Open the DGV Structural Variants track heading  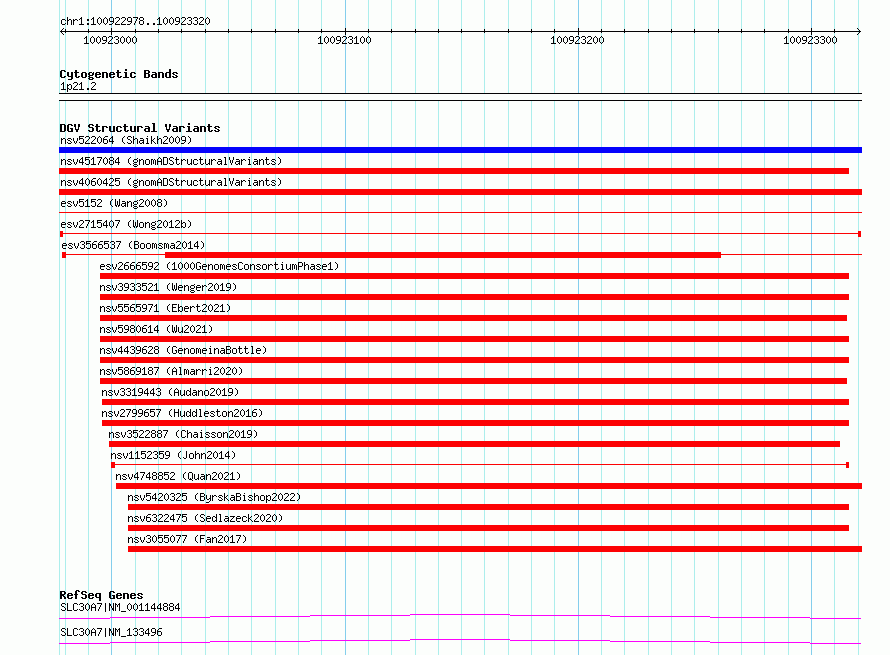[x=140, y=128]
